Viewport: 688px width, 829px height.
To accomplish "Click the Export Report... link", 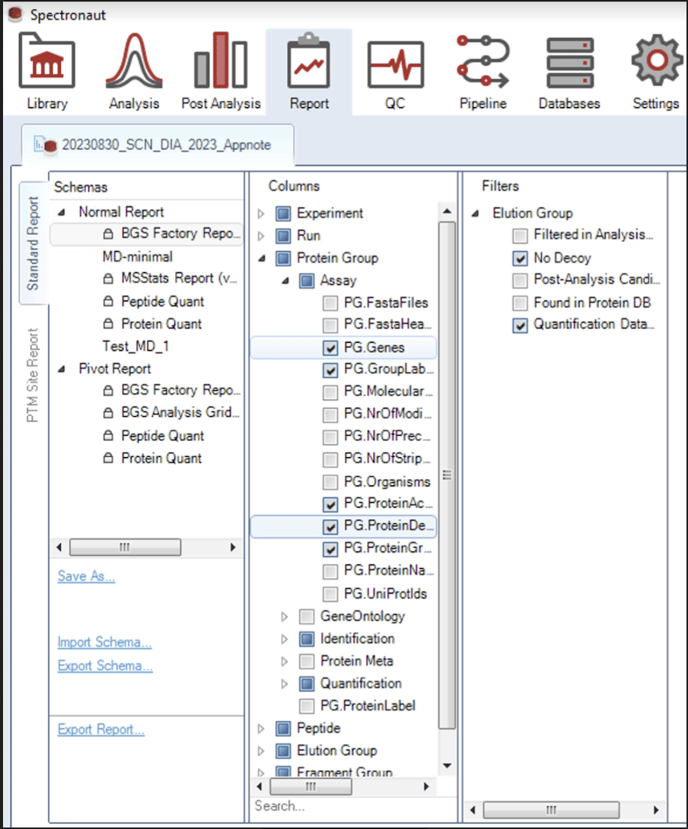I will coord(100,730).
